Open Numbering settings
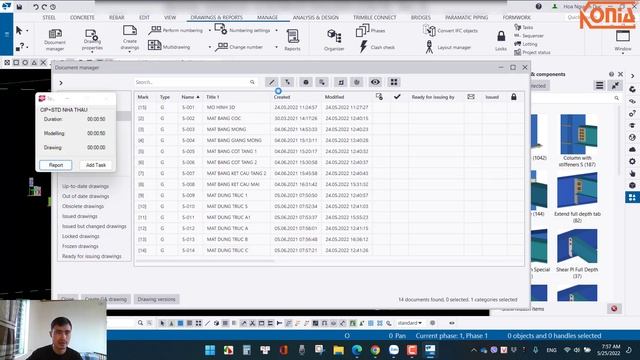640x360 pixels. point(242,30)
